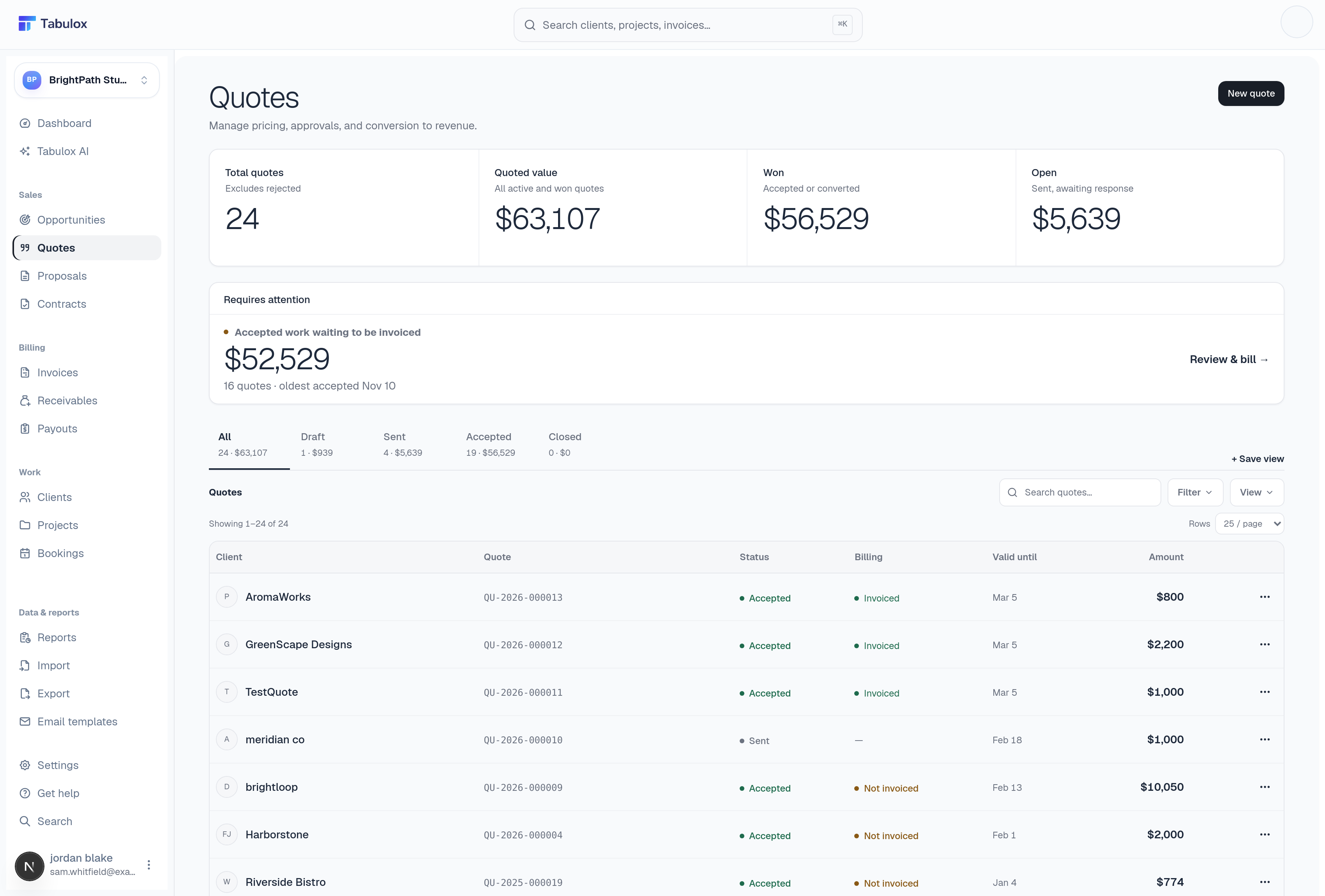The height and width of the screenshot is (896, 1325).
Task: Open the AromaWorks client link
Action: coord(278,597)
